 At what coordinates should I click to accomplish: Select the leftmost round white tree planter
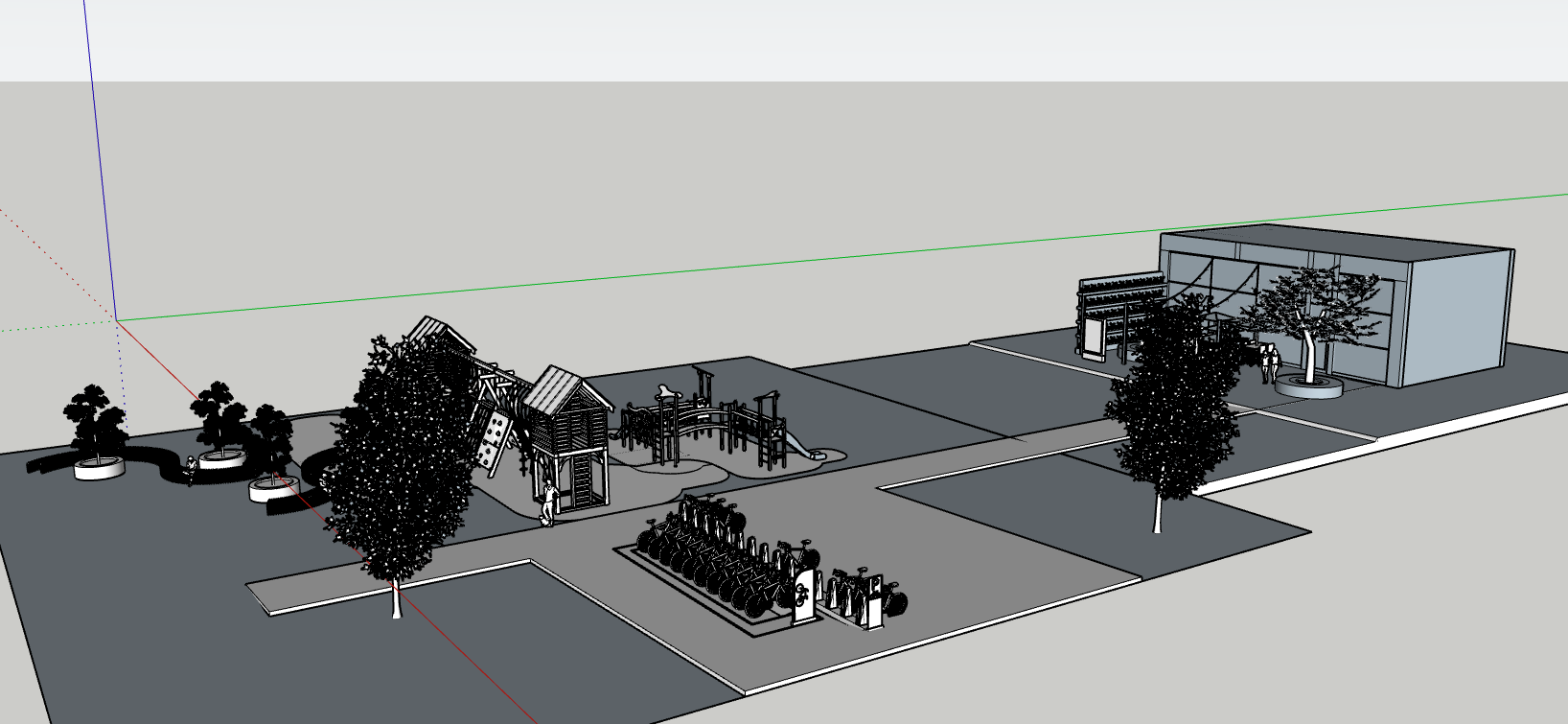[101, 468]
